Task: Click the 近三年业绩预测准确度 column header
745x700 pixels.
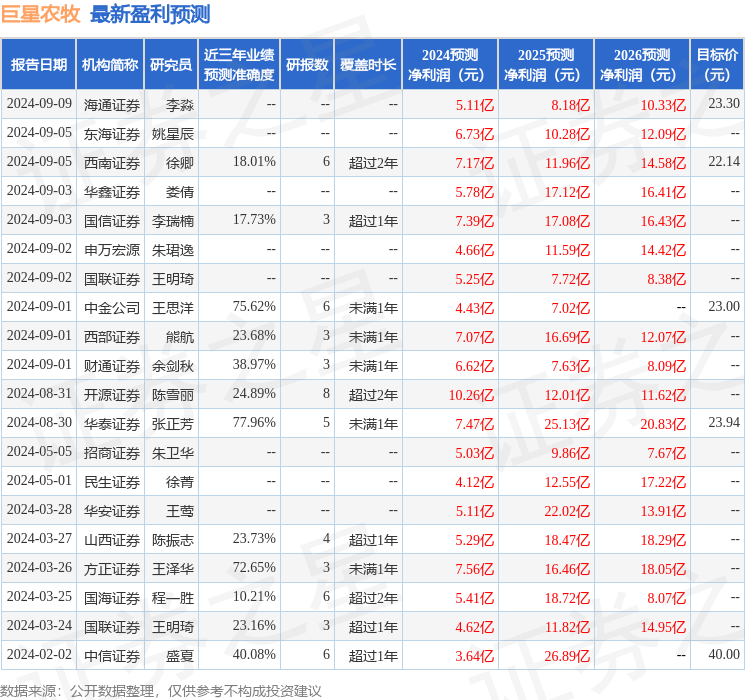Action: click(x=239, y=65)
